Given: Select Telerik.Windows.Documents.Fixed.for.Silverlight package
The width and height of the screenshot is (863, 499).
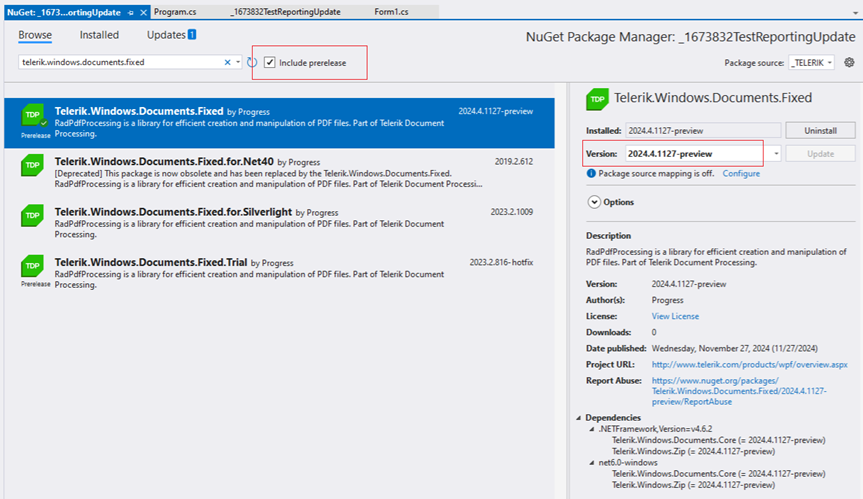Looking at the screenshot, I should (279, 223).
